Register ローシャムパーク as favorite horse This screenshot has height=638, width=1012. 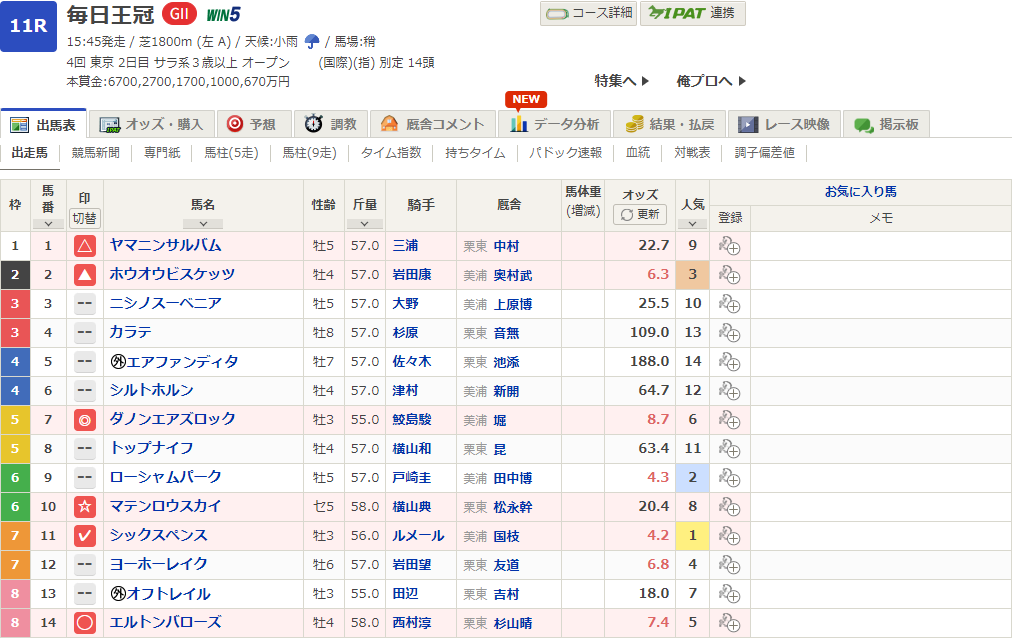[729, 478]
